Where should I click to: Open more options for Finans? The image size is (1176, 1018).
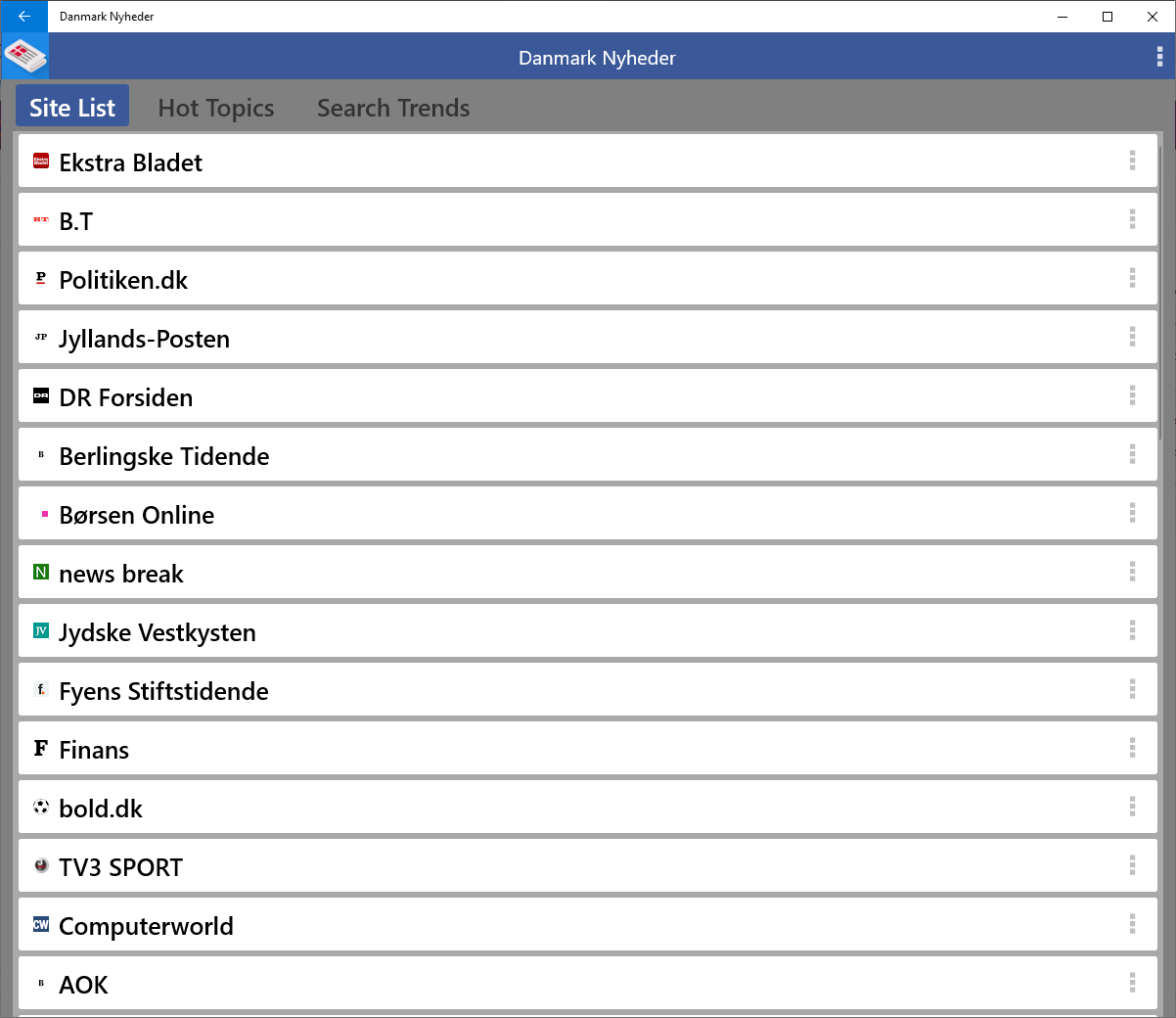1132,748
